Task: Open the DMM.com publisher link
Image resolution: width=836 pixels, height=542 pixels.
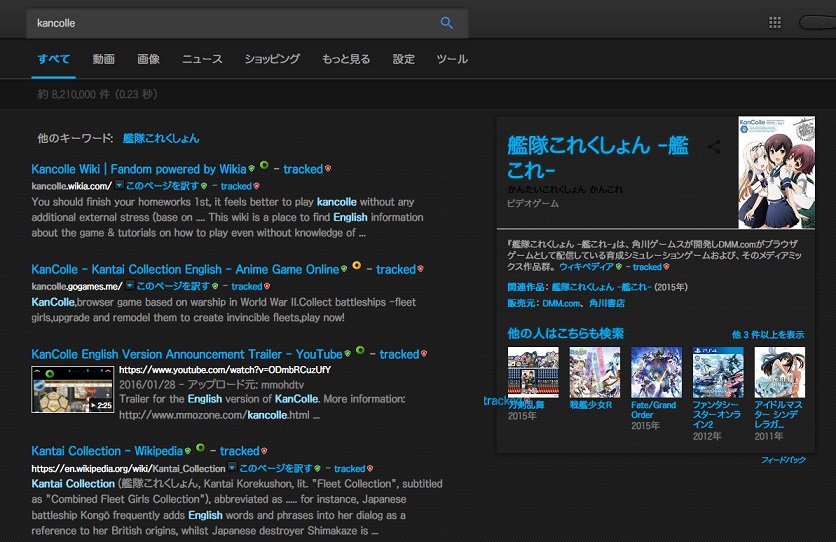Action: [x=561, y=303]
